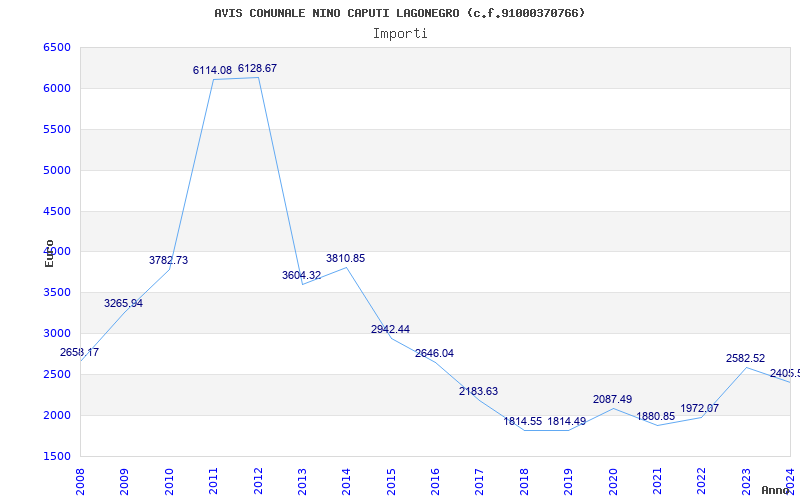Select the data label 1814.49
The image size is (800, 500).
click(x=567, y=422)
